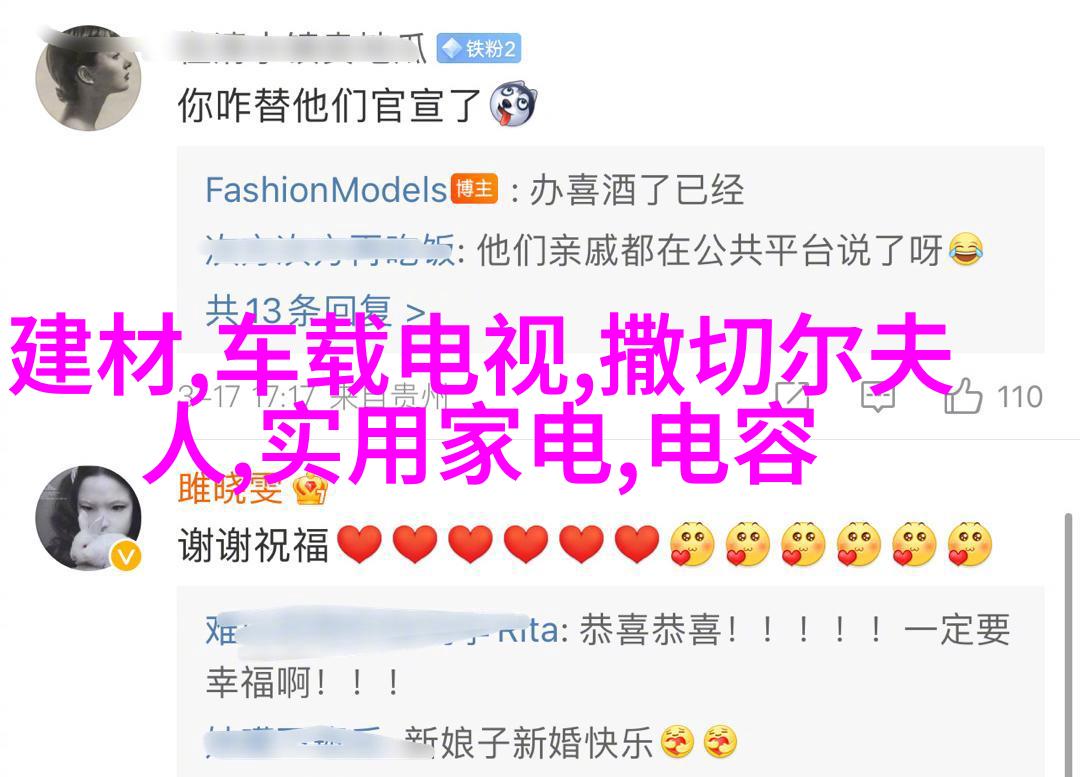1080x777 pixels.
Task: Click the crown VIP badge icon
Action: 311,490
